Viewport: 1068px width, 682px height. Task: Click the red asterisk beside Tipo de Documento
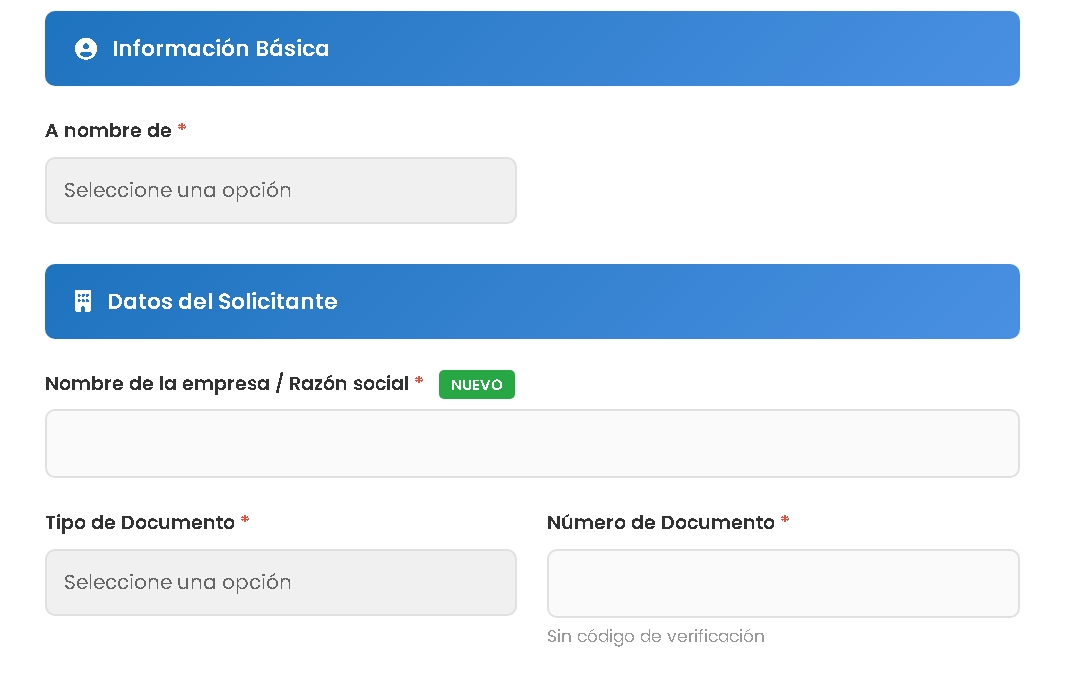click(245, 521)
